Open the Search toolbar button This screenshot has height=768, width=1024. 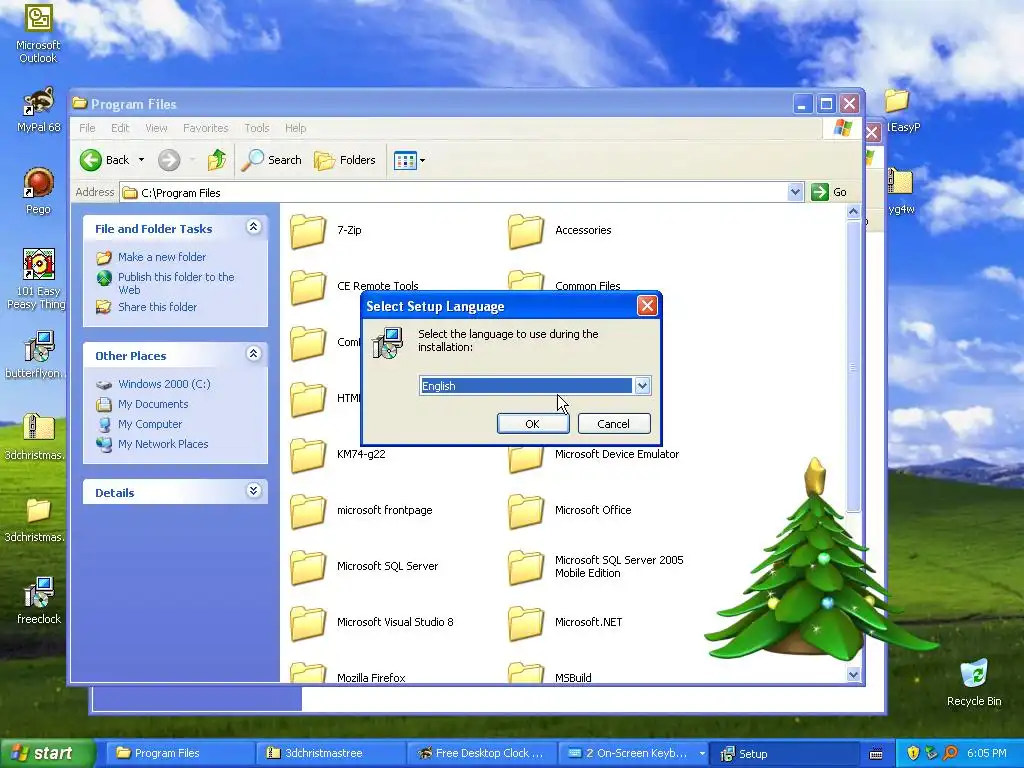tap(272, 160)
